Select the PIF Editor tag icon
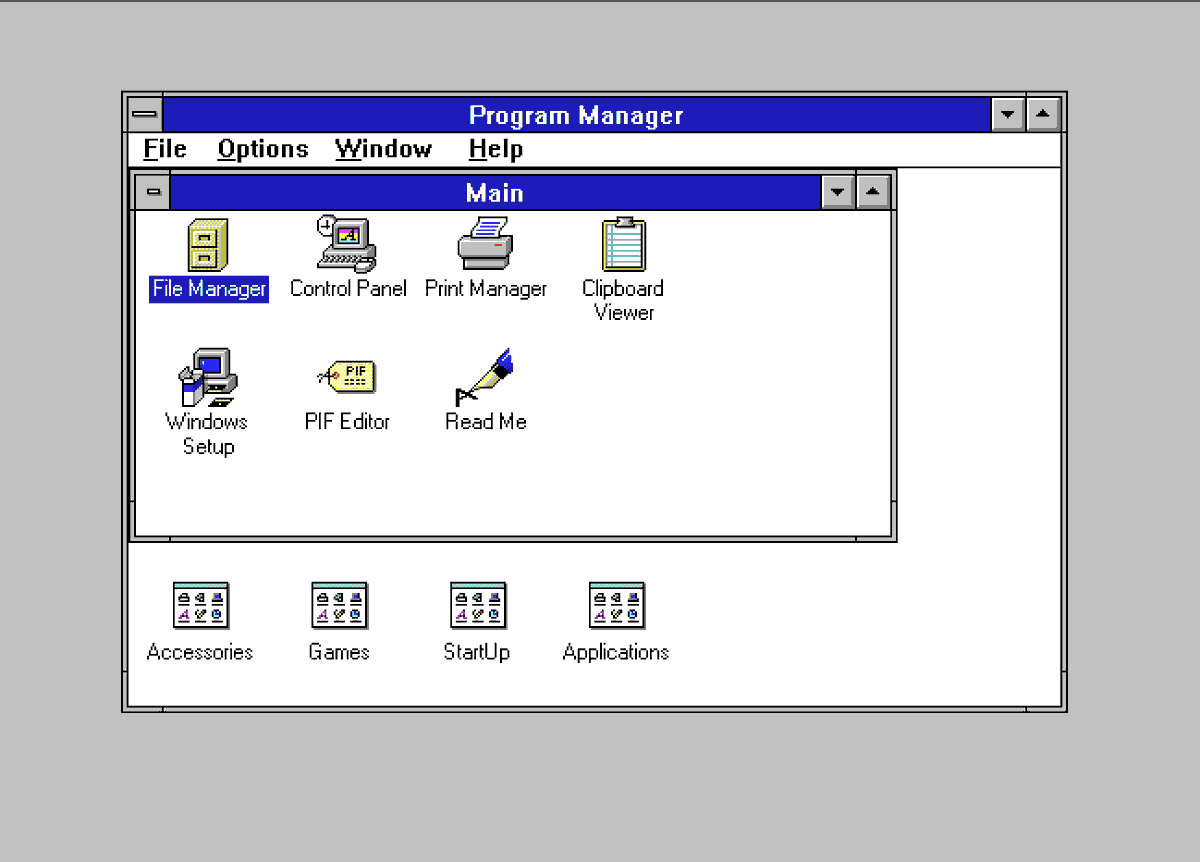1200x862 pixels. tap(346, 377)
